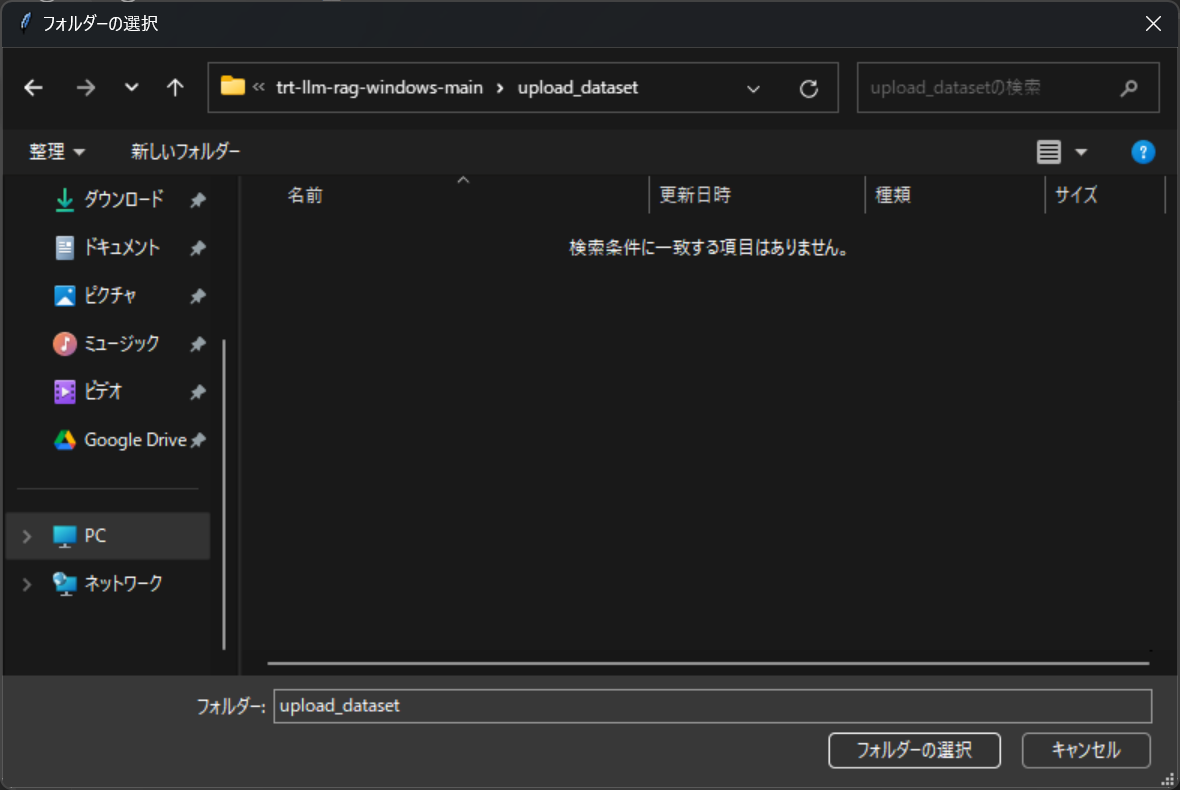Screen dimensions: 1180x790
Task: Open ダウンロード in the sidebar
Action: pyautogui.click(x=123, y=199)
